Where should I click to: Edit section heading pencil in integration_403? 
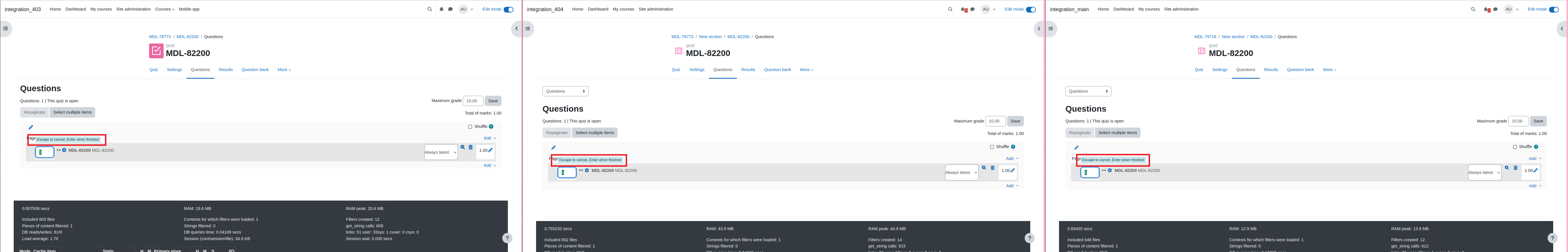coord(30,127)
